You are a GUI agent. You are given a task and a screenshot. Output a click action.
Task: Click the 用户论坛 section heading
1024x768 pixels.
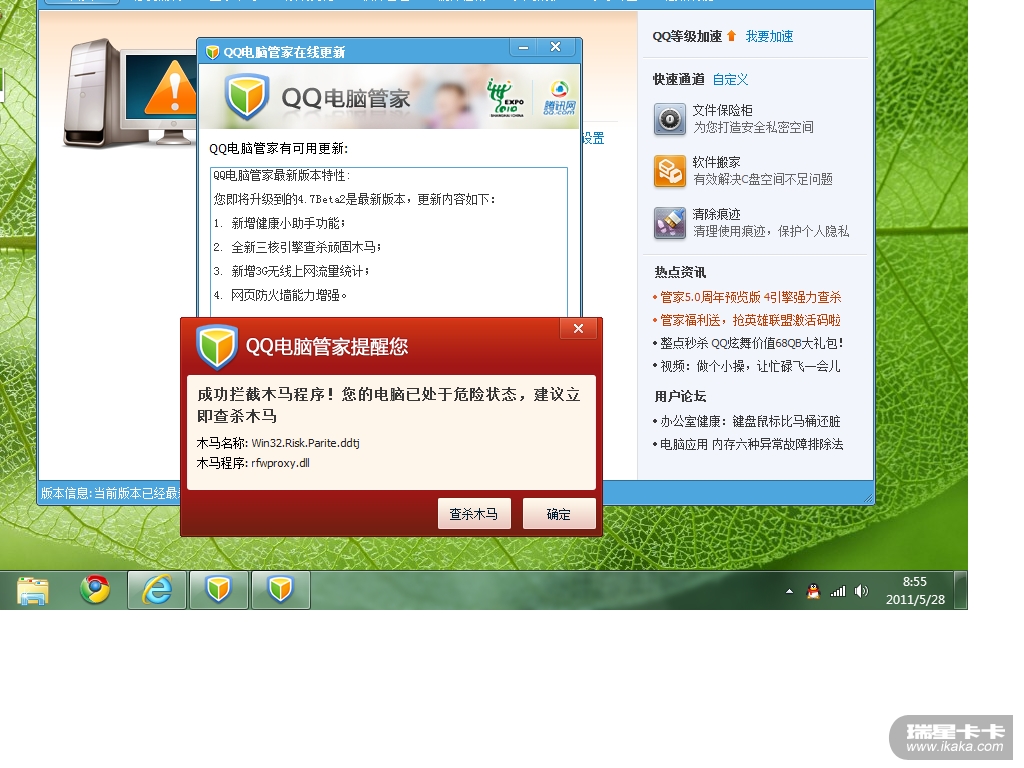point(680,396)
